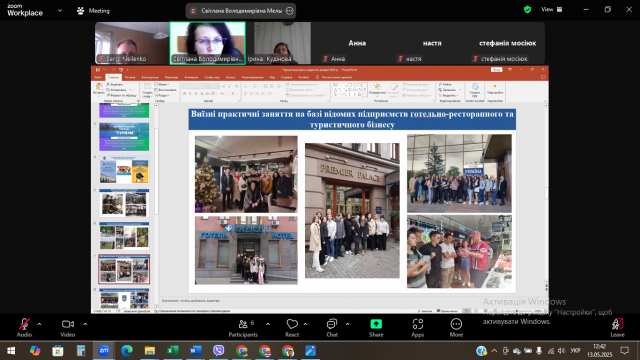The image size is (640, 360).
Task: Select participant tile стефанія мосіюк
Action: click(507, 43)
